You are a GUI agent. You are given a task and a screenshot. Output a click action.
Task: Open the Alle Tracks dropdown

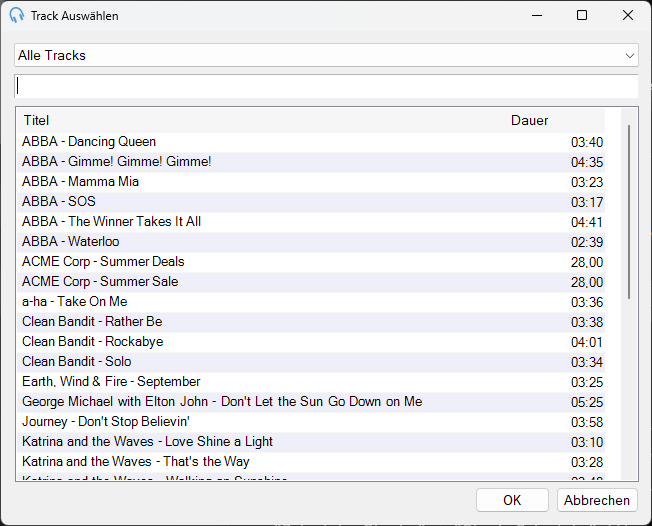pyautogui.click(x=326, y=55)
